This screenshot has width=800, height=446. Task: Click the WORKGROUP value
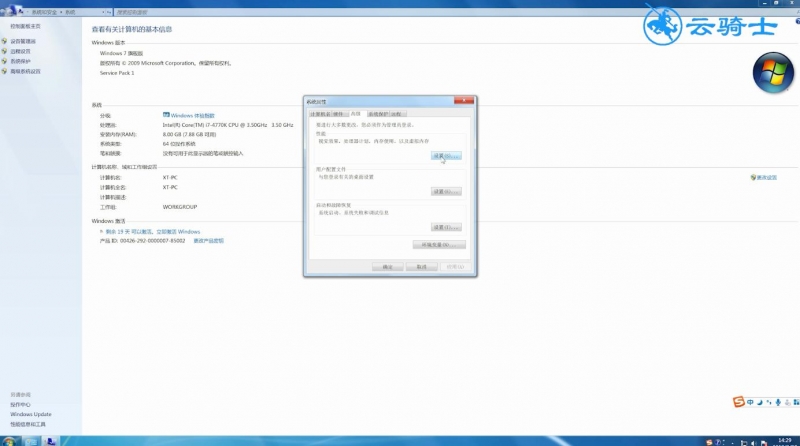tap(180, 207)
